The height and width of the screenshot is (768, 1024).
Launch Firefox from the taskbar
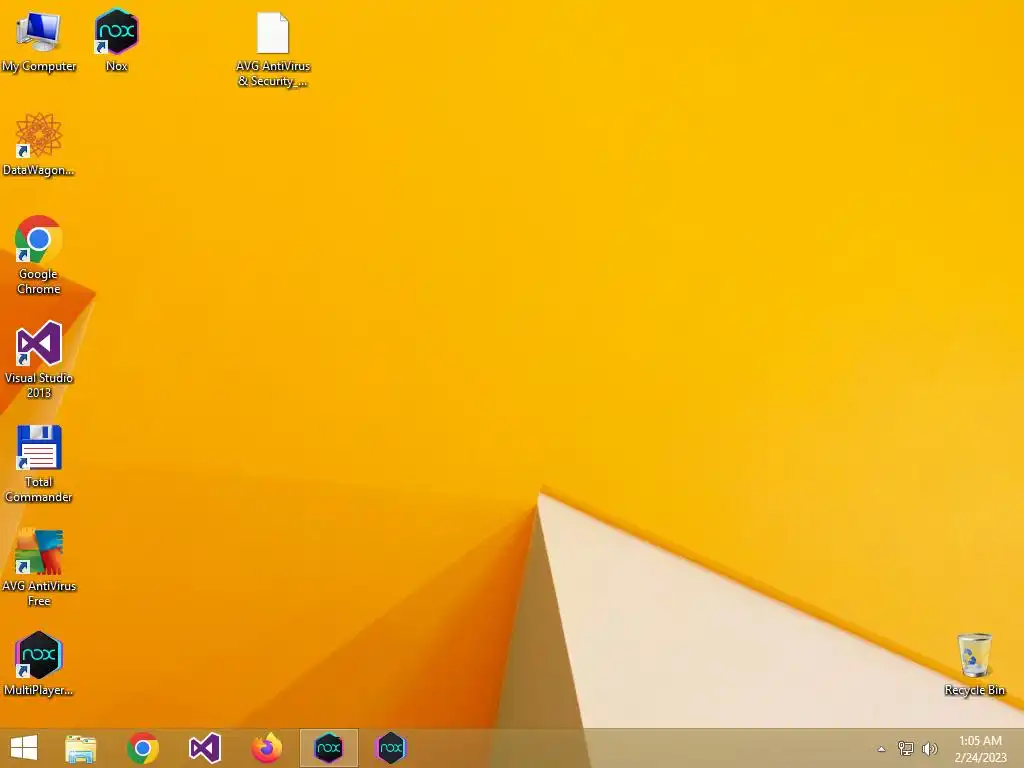[266, 748]
